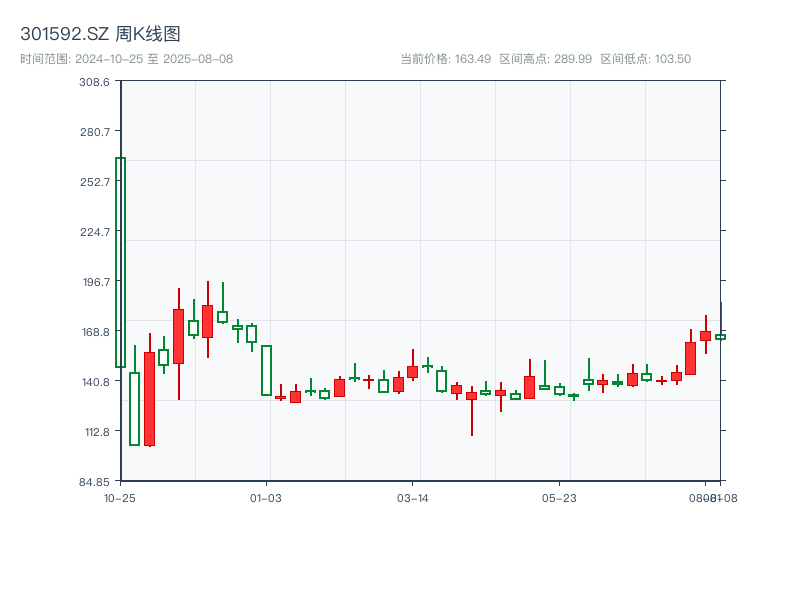Click the 10-25 x-axis date label
This screenshot has width=800, height=600.
[120, 498]
